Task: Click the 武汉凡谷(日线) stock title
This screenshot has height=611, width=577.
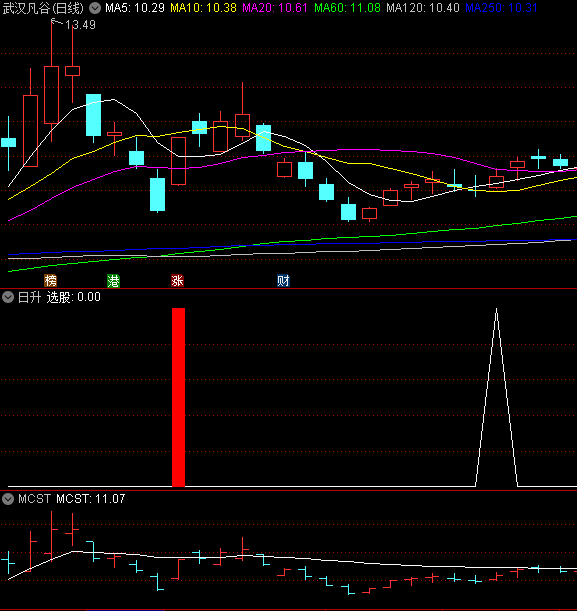Action: point(43,8)
